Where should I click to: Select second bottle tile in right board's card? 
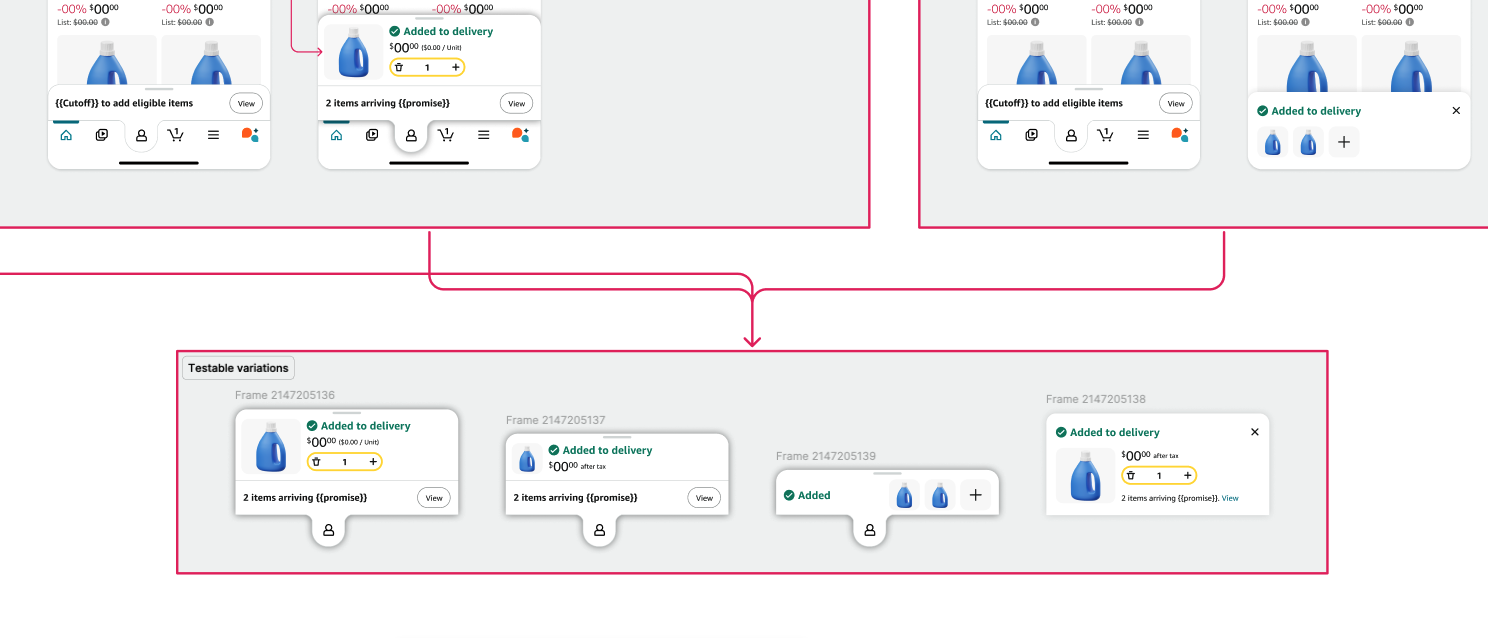click(1308, 143)
